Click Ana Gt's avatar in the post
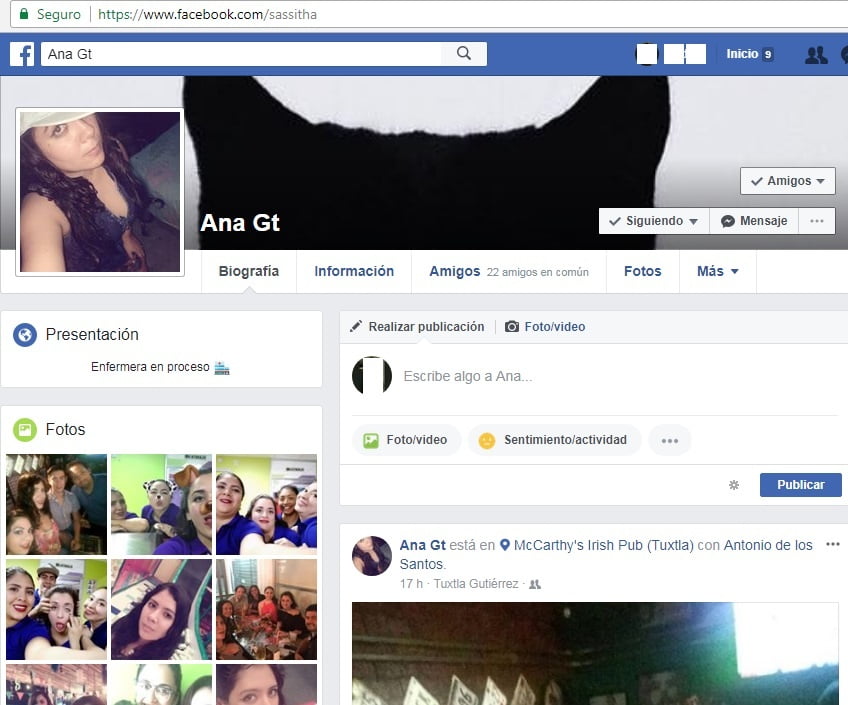The image size is (848, 705). pyautogui.click(x=372, y=556)
